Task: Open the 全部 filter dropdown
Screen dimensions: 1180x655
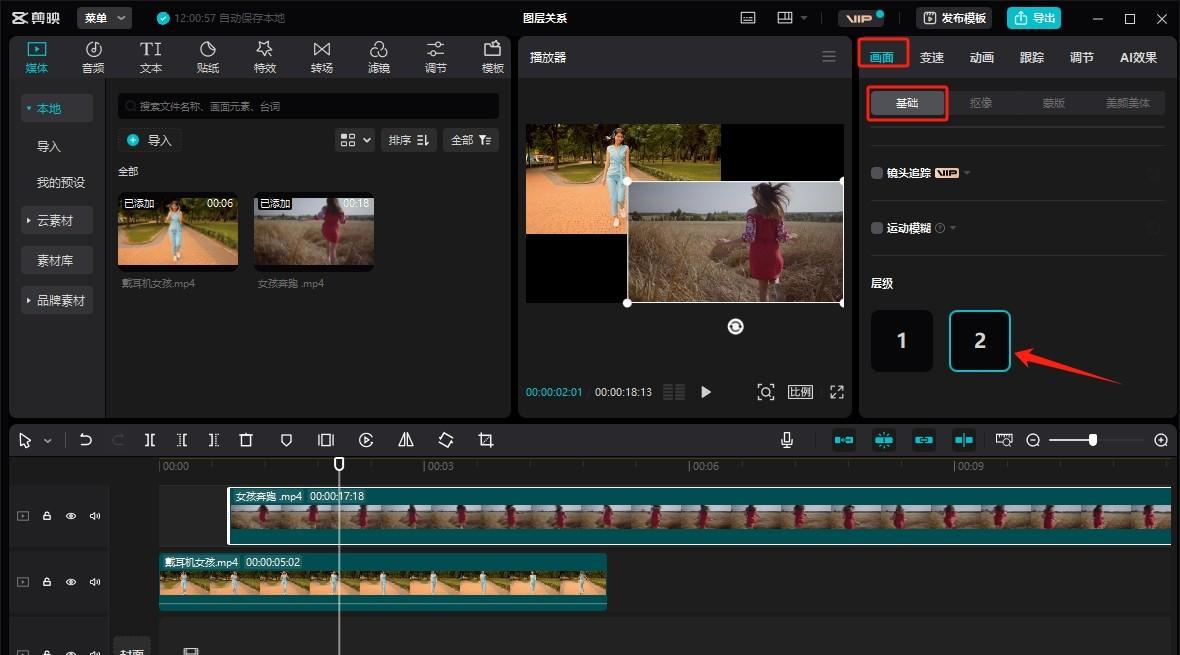Action: point(471,140)
